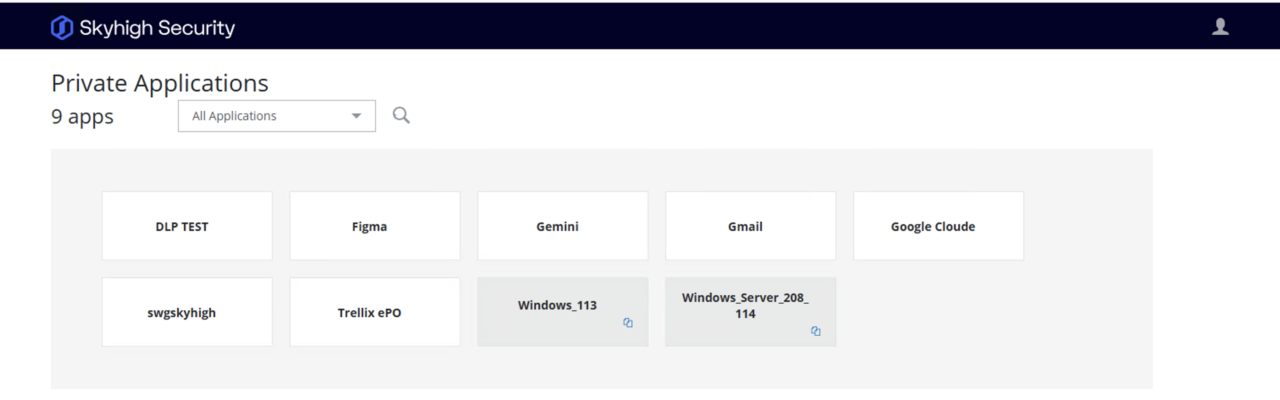Click the Skyhigh Security shield logo icon
Viewport: 1280px width, 400px height.
[62, 28]
